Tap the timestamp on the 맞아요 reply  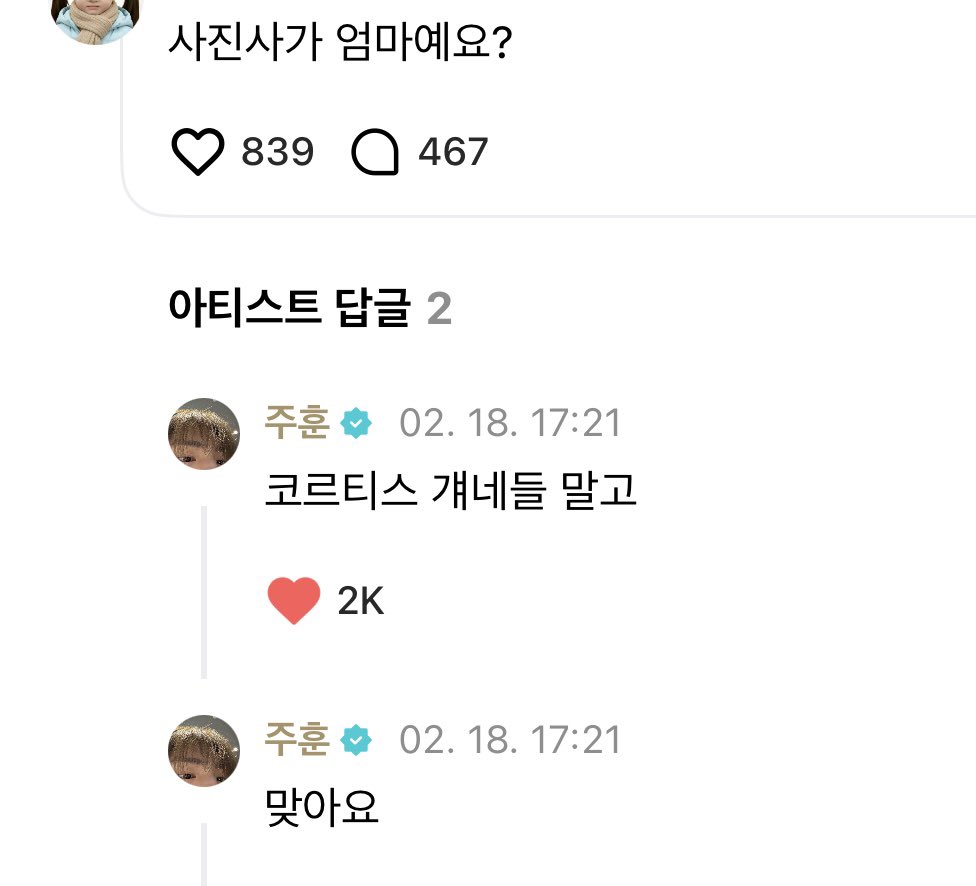[x=510, y=741]
